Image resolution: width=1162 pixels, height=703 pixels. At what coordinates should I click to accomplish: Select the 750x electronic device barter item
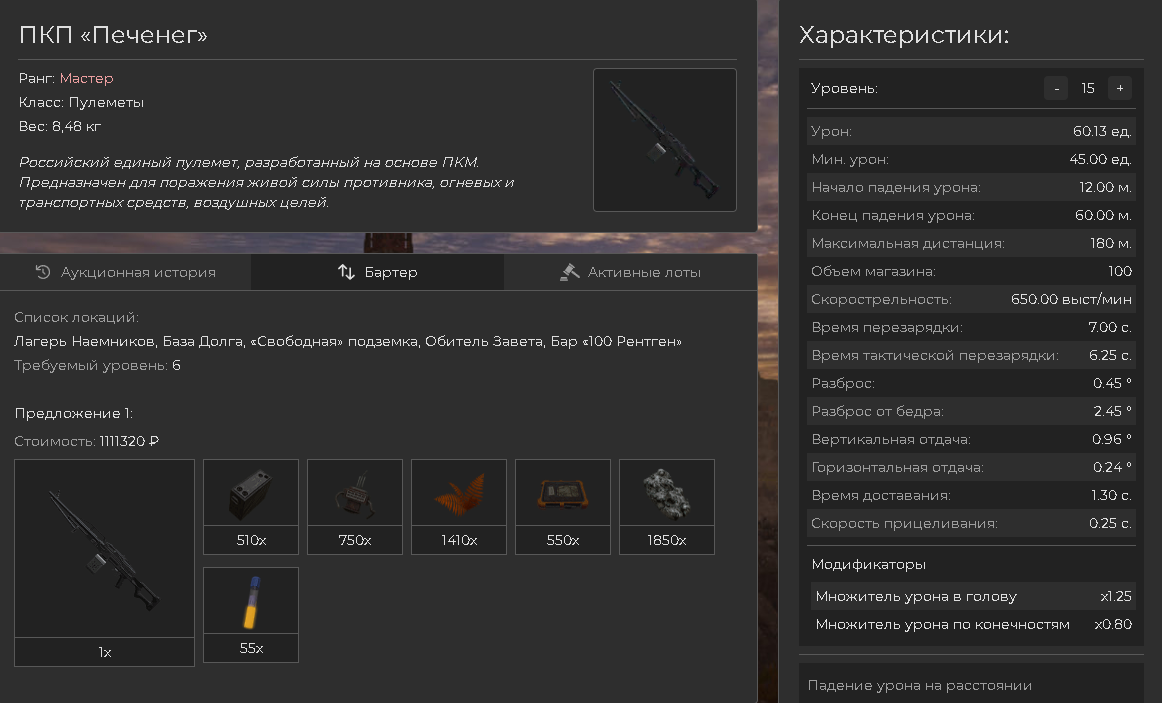355,507
